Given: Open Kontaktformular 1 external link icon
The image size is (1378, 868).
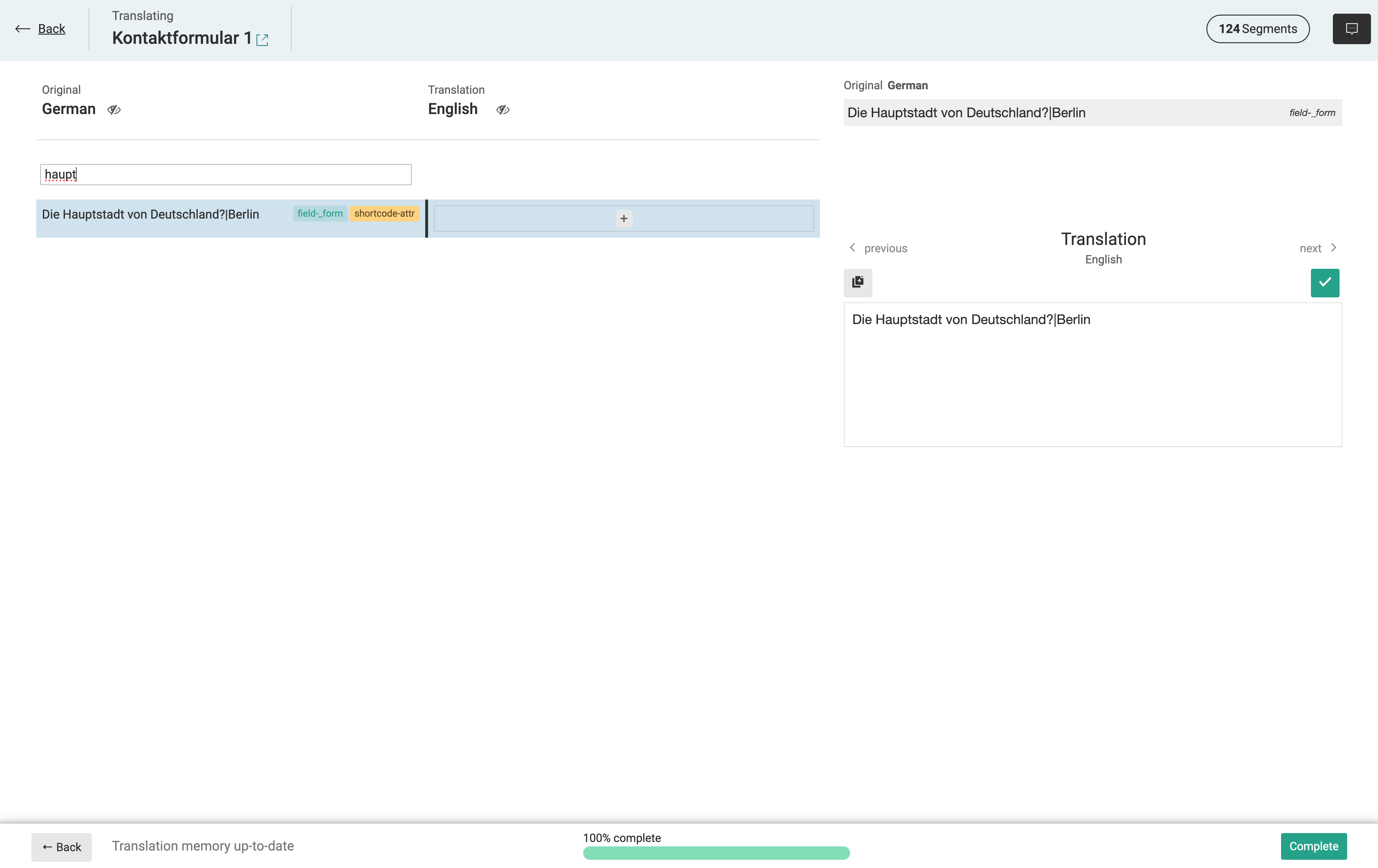Looking at the screenshot, I should click(x=262, y=39).
